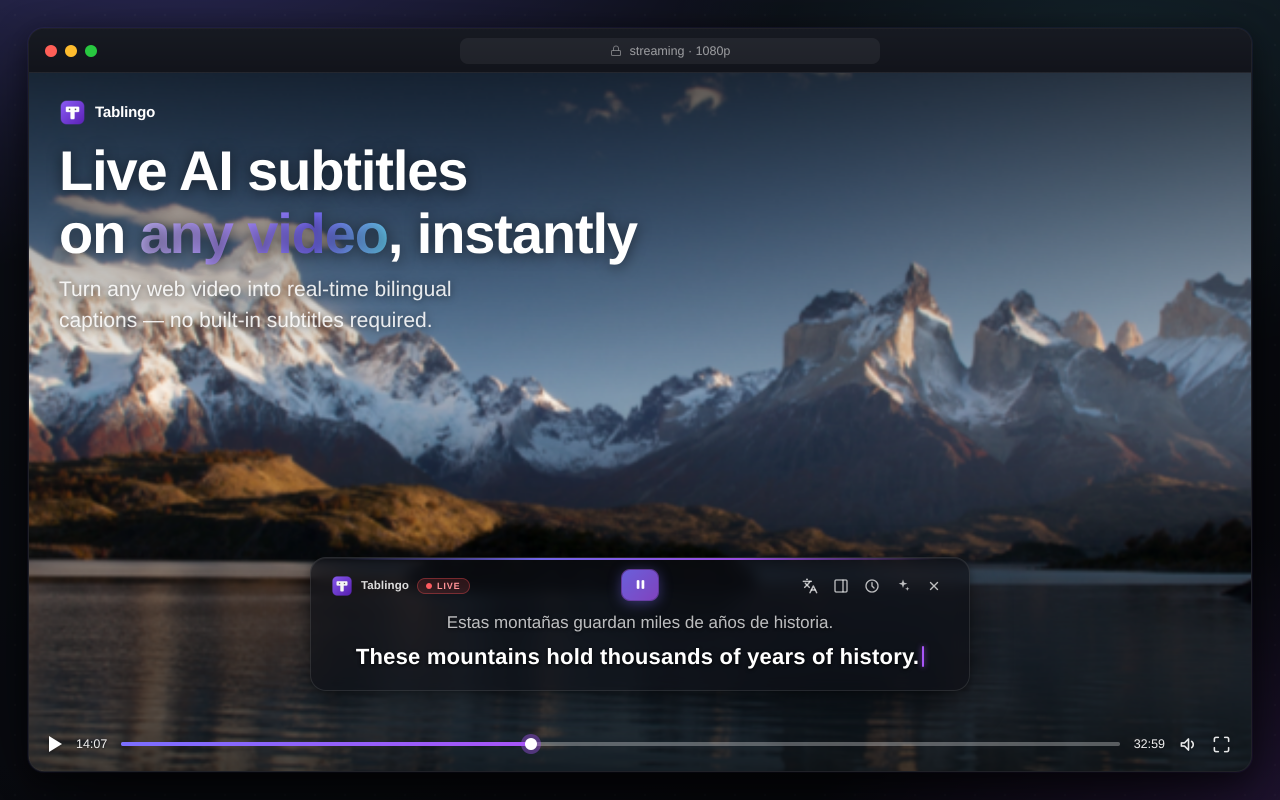Mute the video volume
The height and width of the screenshot is (800, 1280).
[x=1188, y=744]
